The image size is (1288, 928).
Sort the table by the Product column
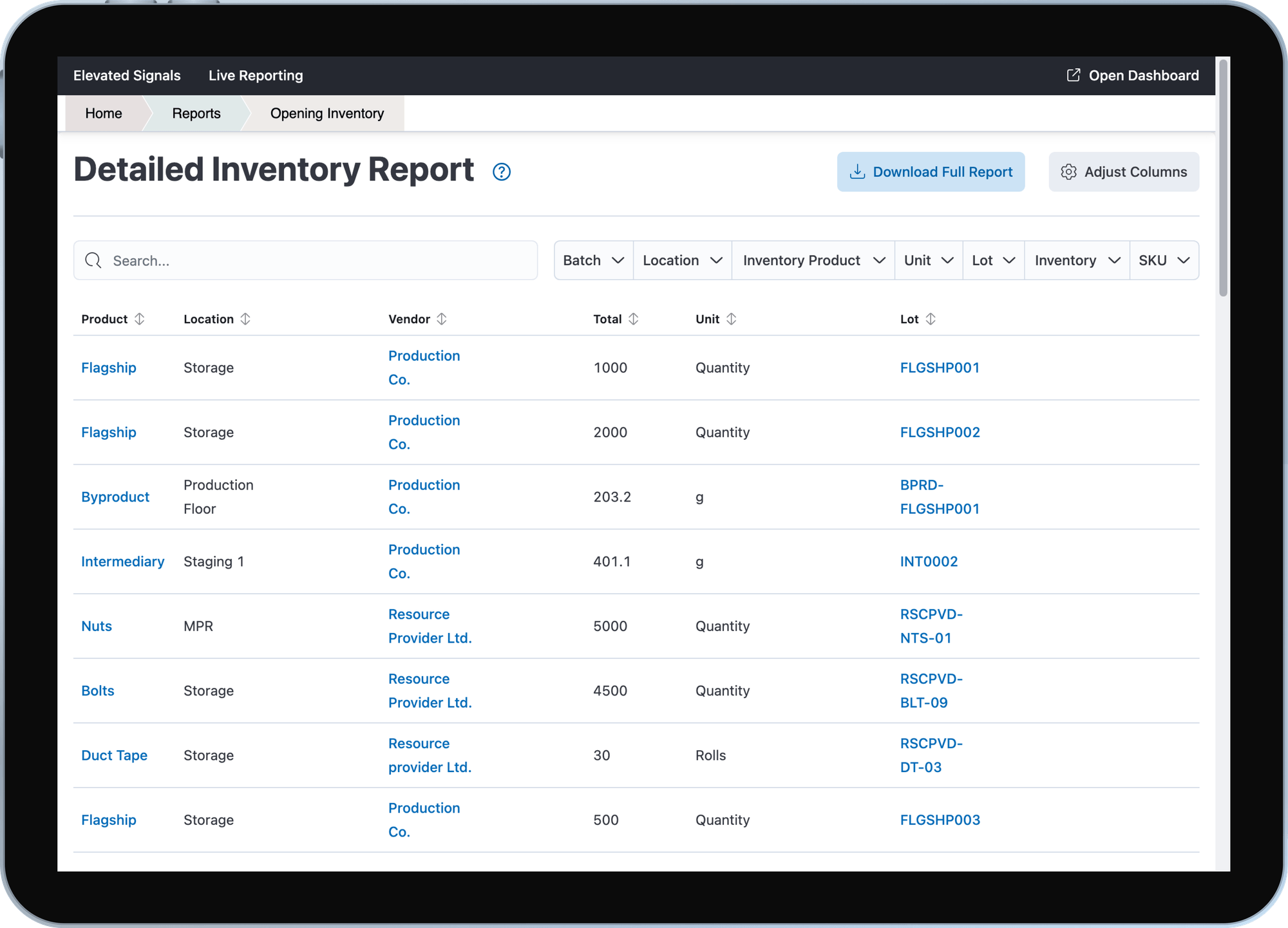pos(140,319)
